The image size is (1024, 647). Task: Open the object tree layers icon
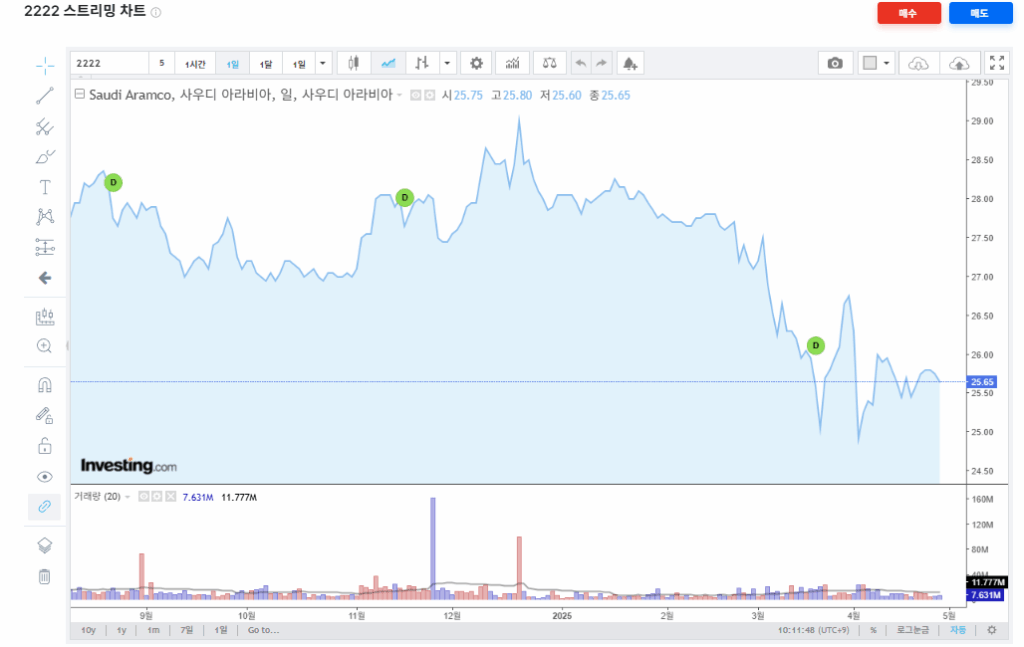(x=45, y=545)
